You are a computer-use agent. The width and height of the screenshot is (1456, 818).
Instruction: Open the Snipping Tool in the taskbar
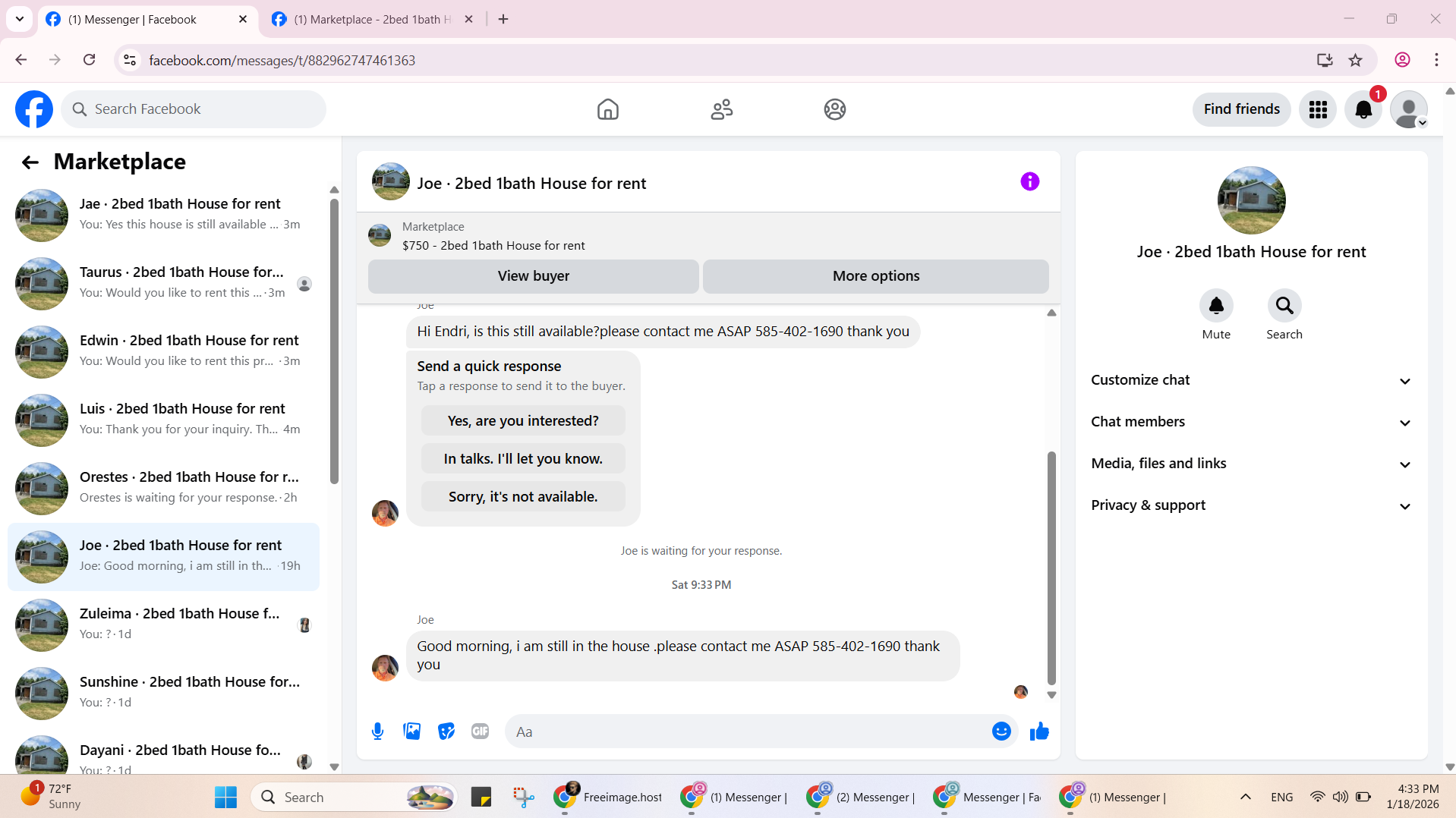click(x=523, y=797)
